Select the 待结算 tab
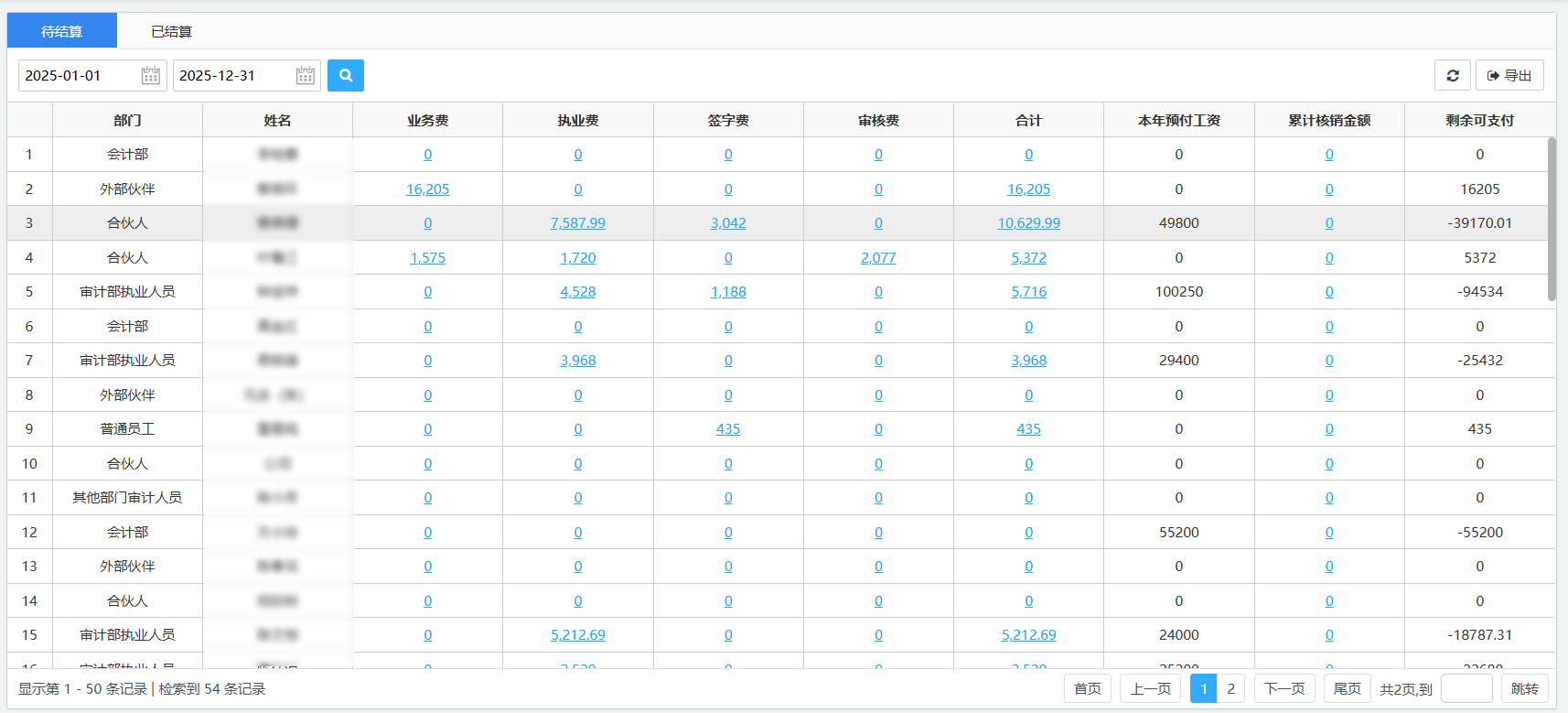The width and height of the screenshot is (1568, 713). click(61, 31)
